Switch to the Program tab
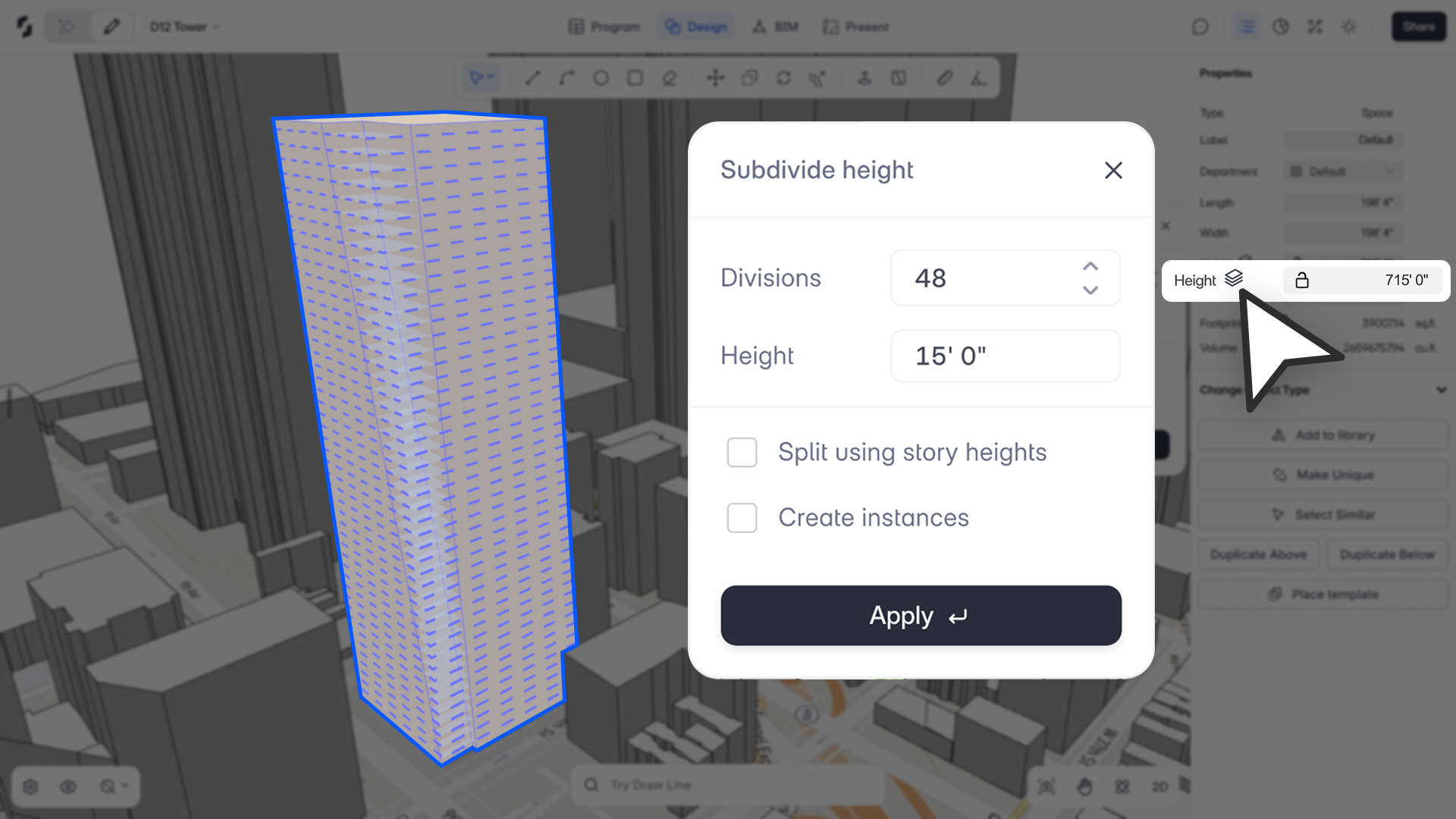Screen dimensions: 1456x819 click(604, 27)
